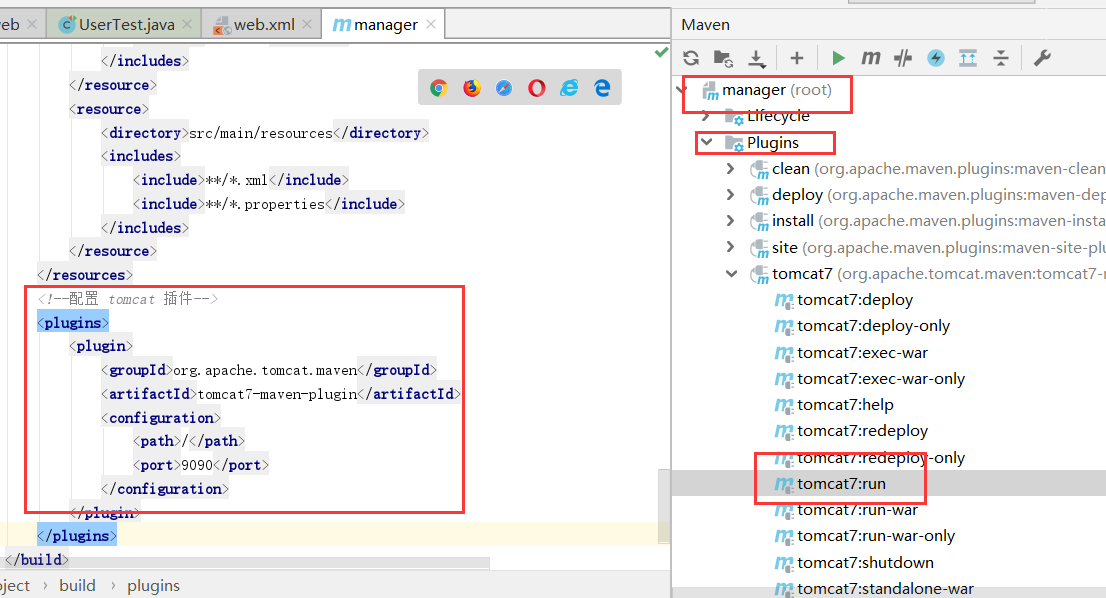Close the web.xml tab
The height and width of the screenshot is (598, 1106).
click(307, 24)
